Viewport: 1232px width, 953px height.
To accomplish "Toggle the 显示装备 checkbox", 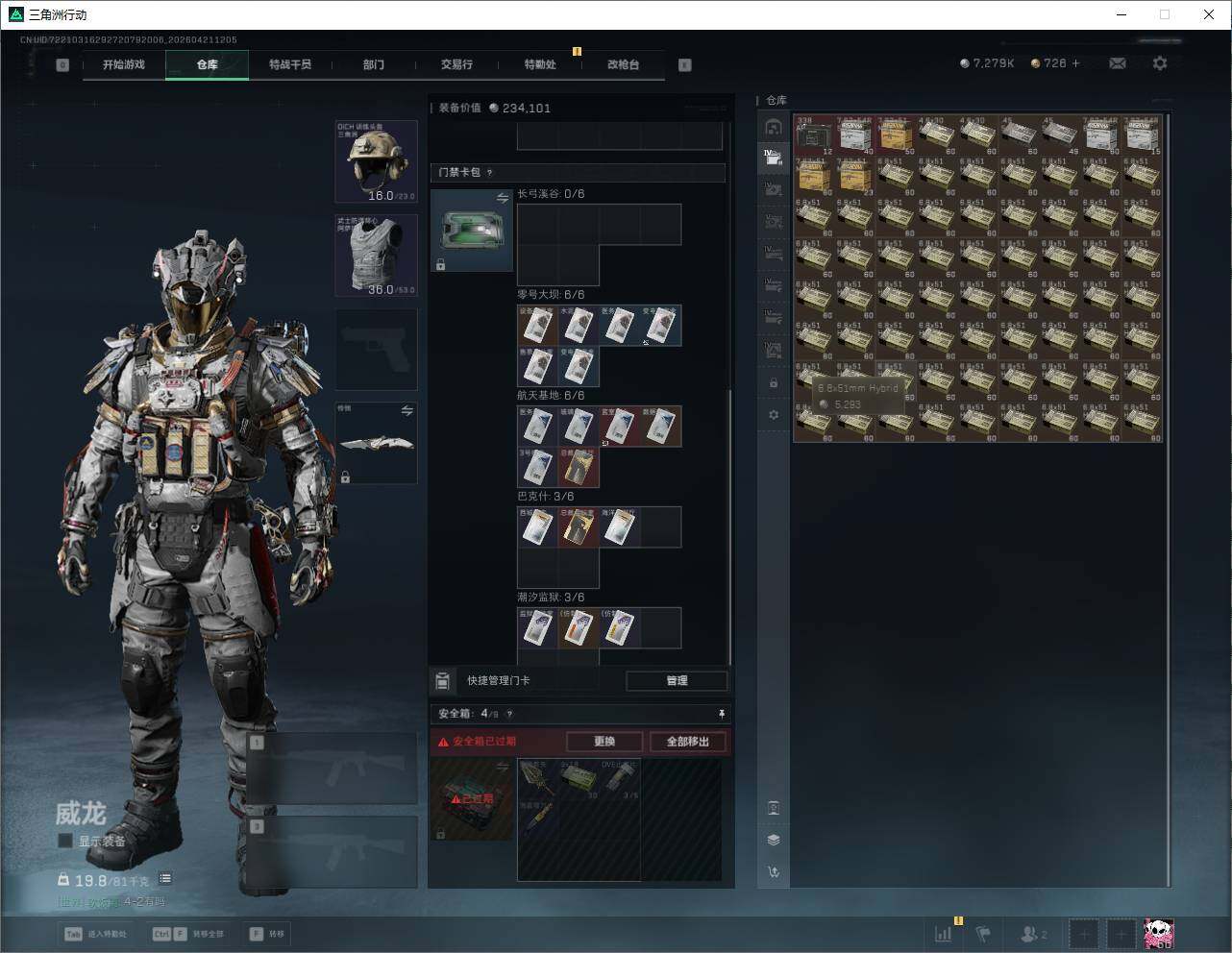I will tap(65, 841).
